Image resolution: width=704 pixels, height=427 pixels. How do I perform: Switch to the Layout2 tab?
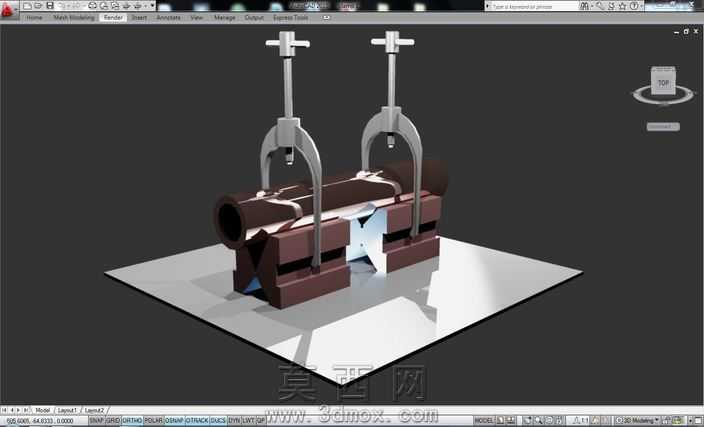pyautogui.click(x=94, y=410)
